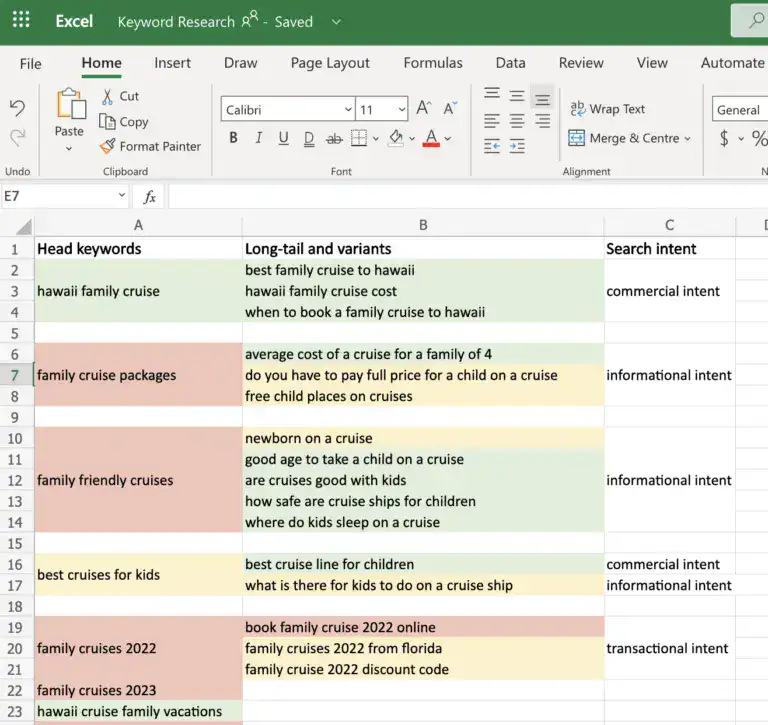Image resolution: width=768 pixels, height=725 pixels.
Task: Expand the Merge & Centre dropdown arrow
Action: point(688,139)
